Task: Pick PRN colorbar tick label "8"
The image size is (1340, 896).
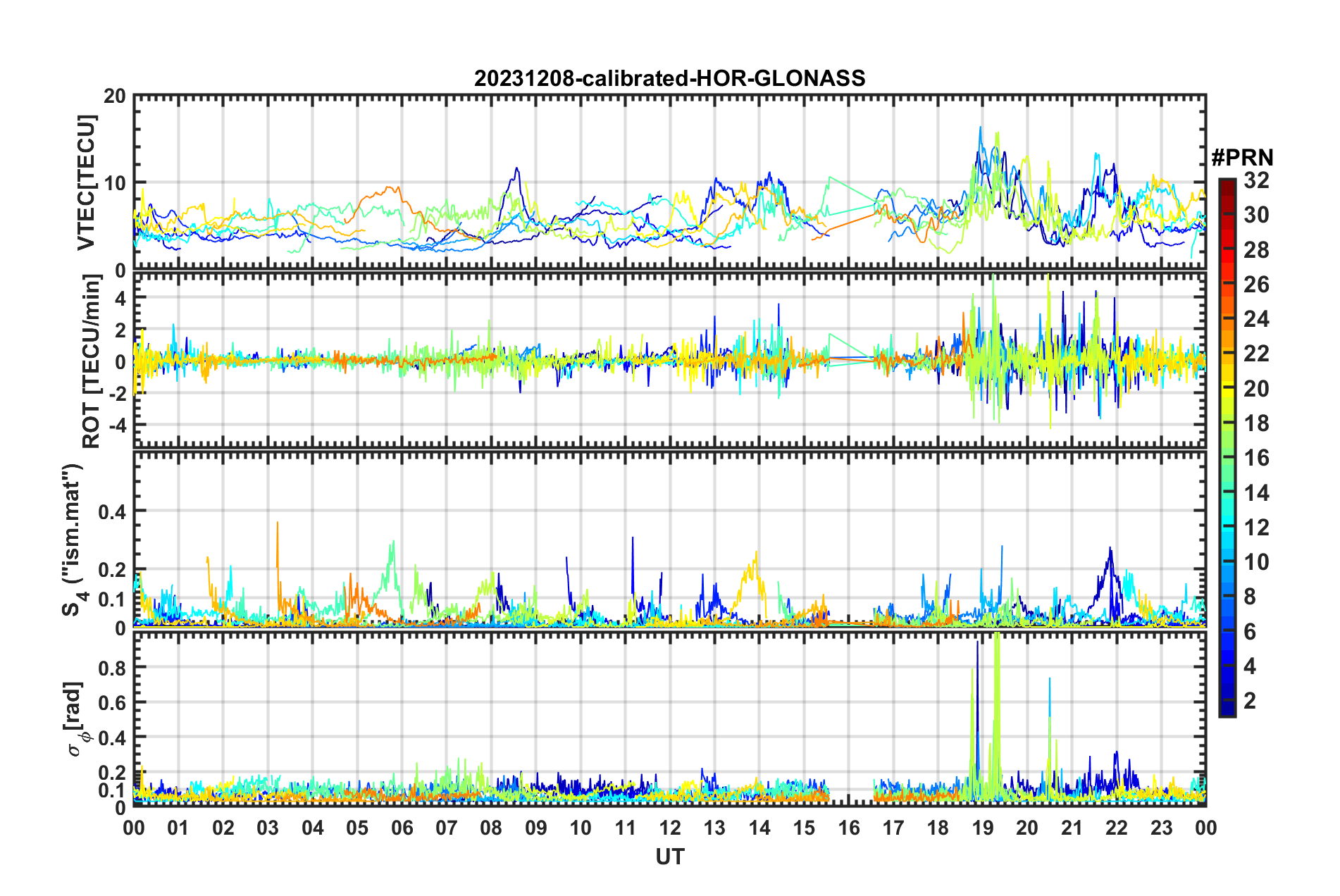Action: point(1250,597)
